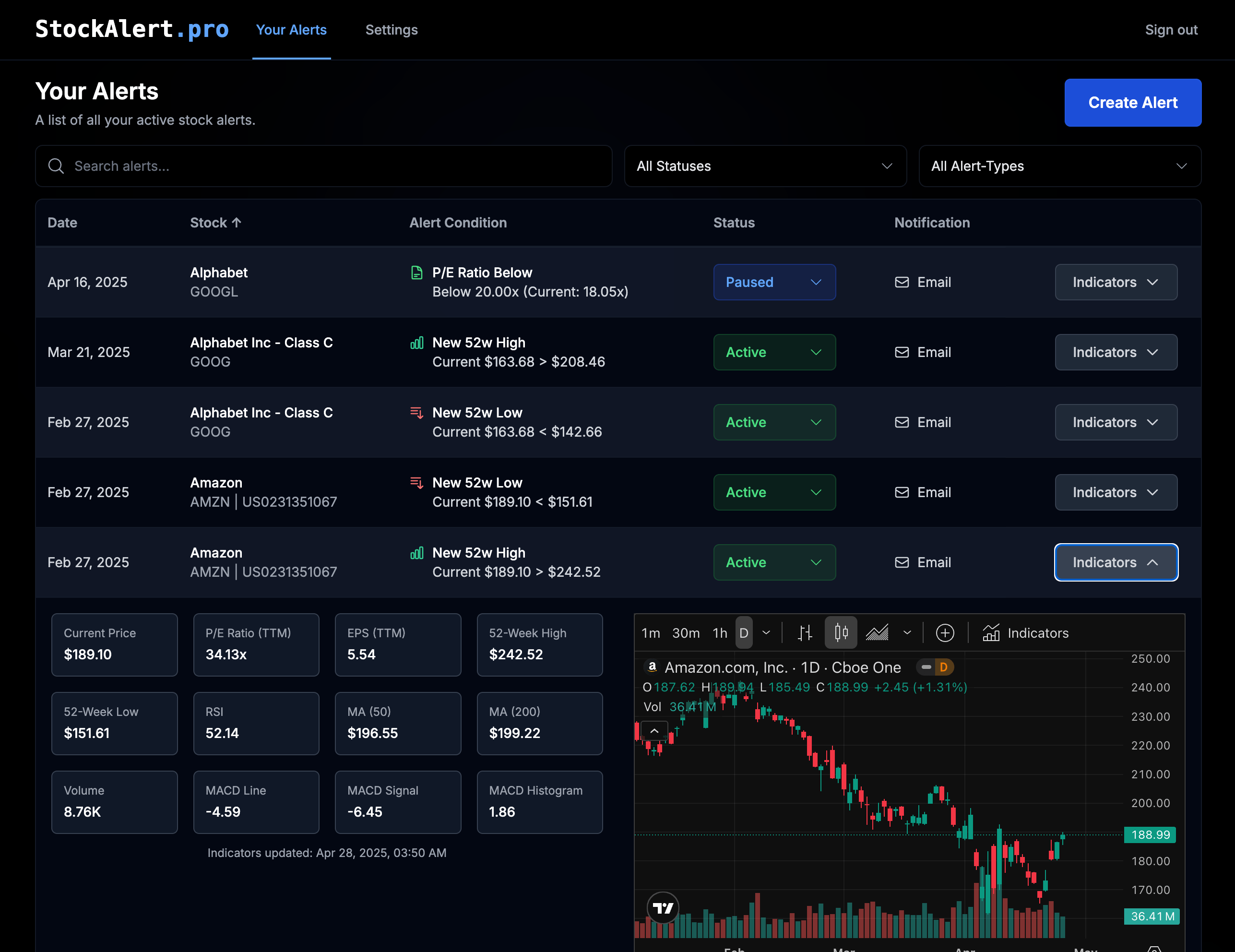The width and height of the screenshot is (1235, 952).
Task: Set chart interval to 1m
Action: click(x=651, y=632)
